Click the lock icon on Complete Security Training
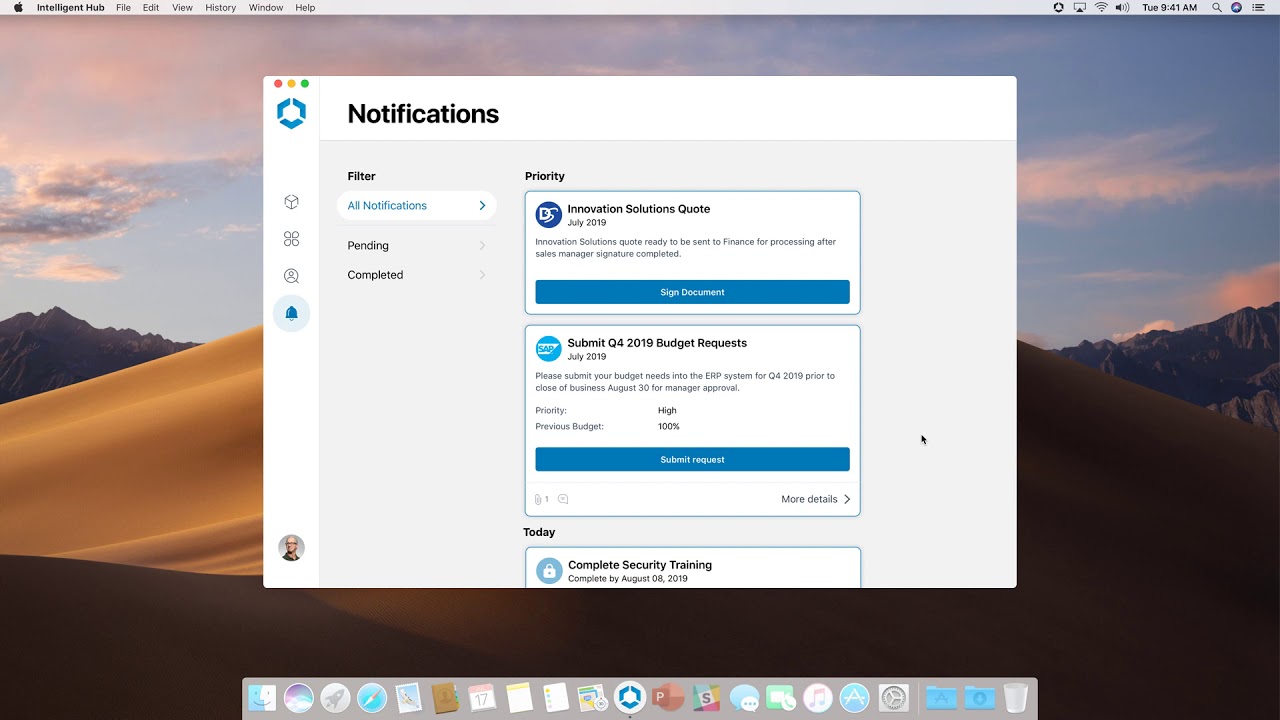 548,570
